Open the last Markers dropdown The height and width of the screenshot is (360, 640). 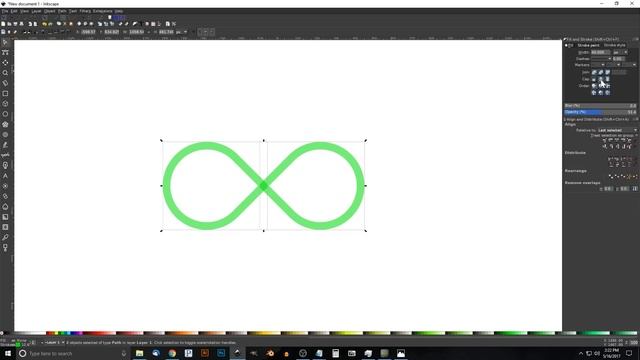(x=629, y=65)
